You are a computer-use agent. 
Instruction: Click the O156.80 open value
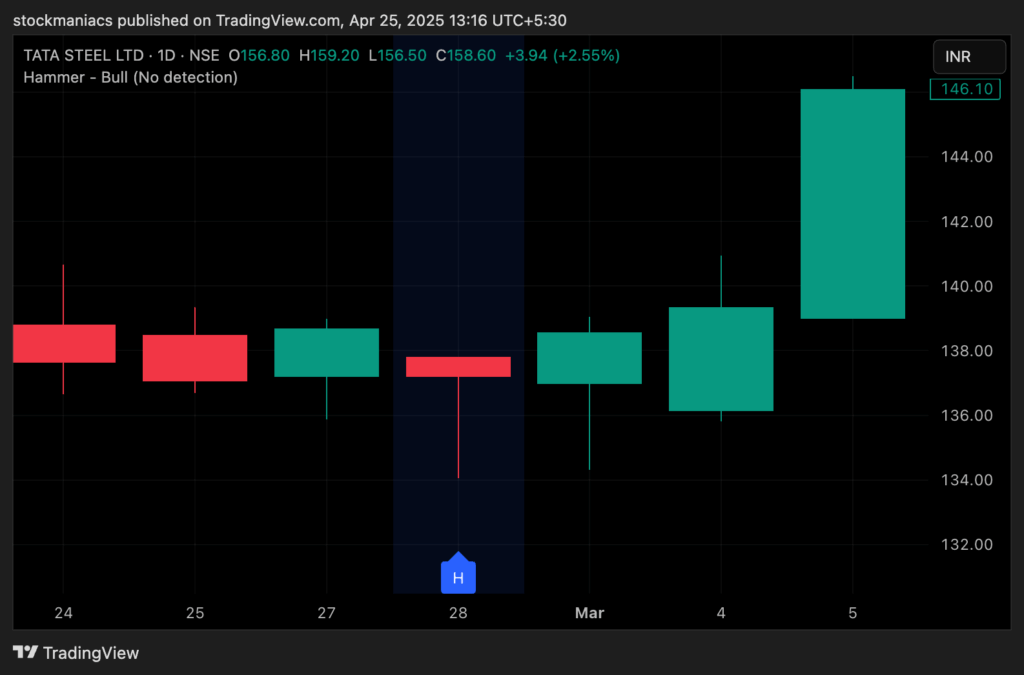tap(259, 55)
